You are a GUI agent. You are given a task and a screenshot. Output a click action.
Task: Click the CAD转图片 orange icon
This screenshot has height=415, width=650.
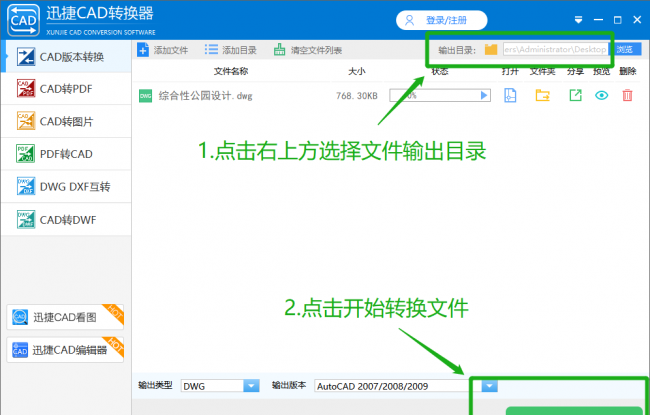tap(26, 121)
